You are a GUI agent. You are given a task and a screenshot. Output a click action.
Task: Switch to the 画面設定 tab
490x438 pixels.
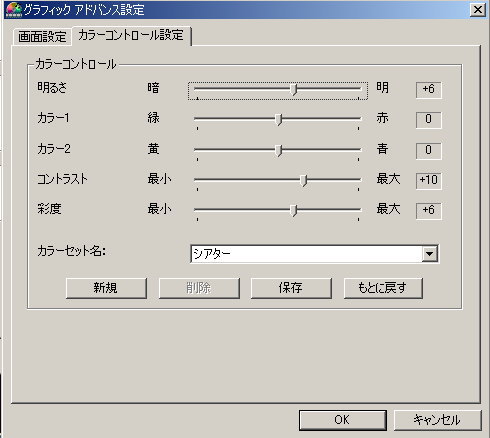42,37
